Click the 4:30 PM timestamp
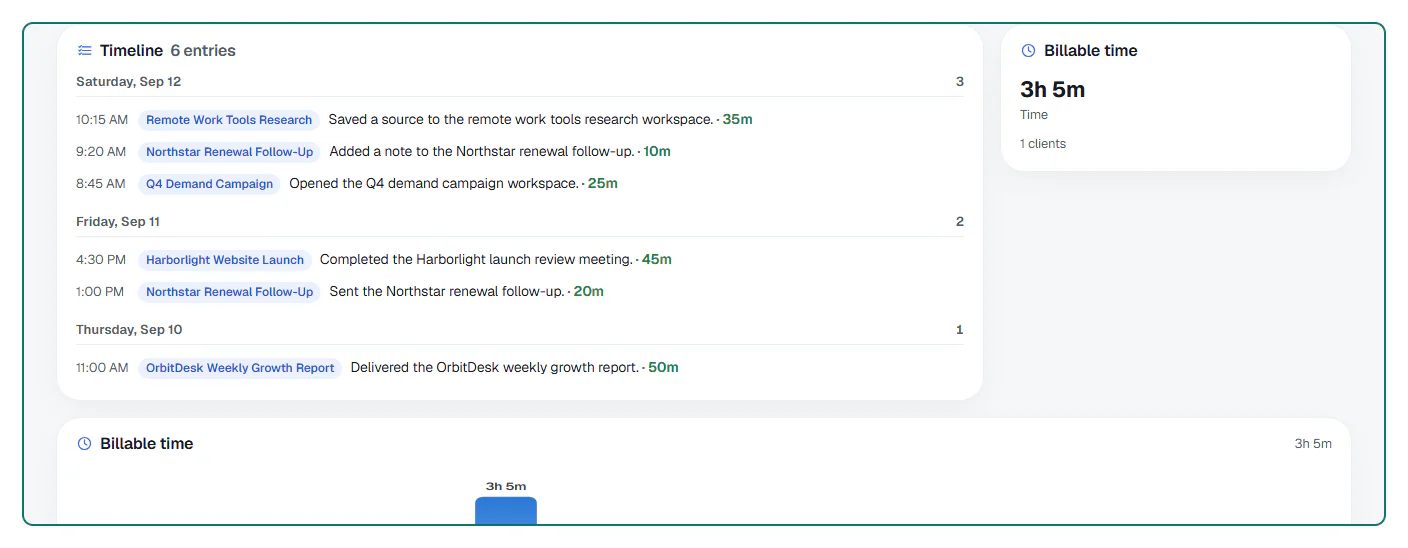Screen dimensions: 1408x548 [x=101, y=260]
